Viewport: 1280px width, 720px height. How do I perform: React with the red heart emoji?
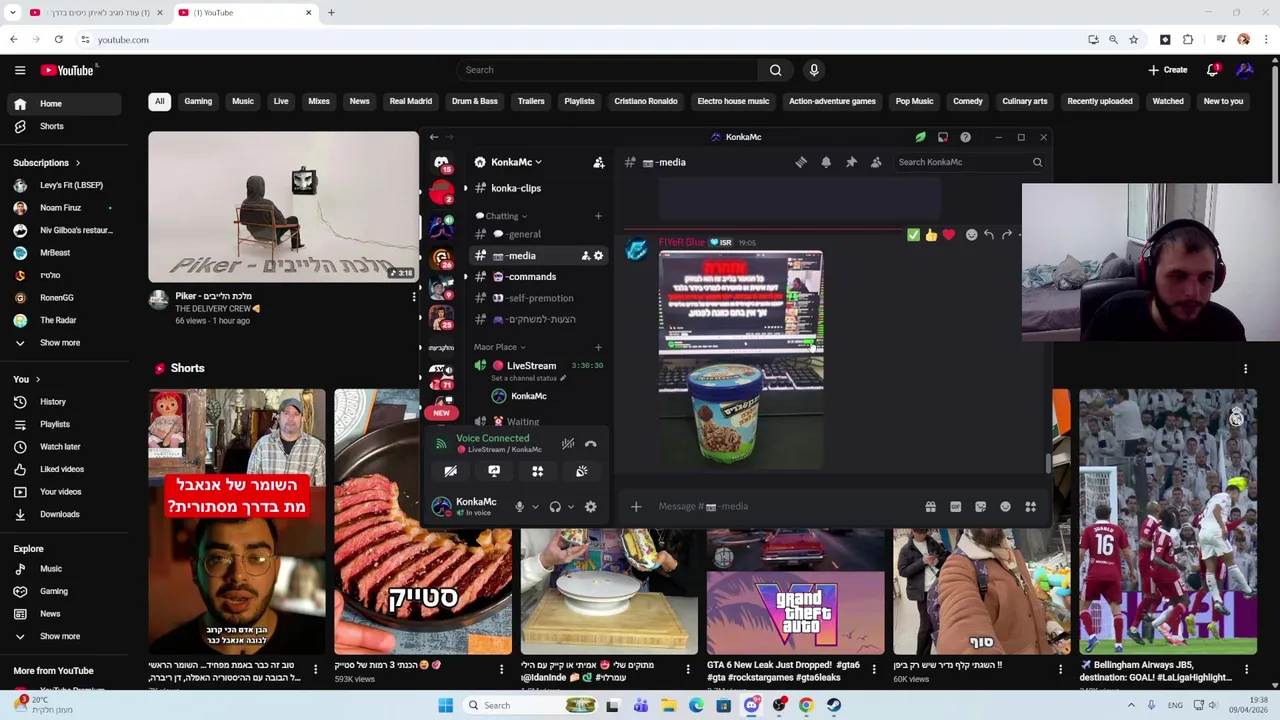(949, 235)
